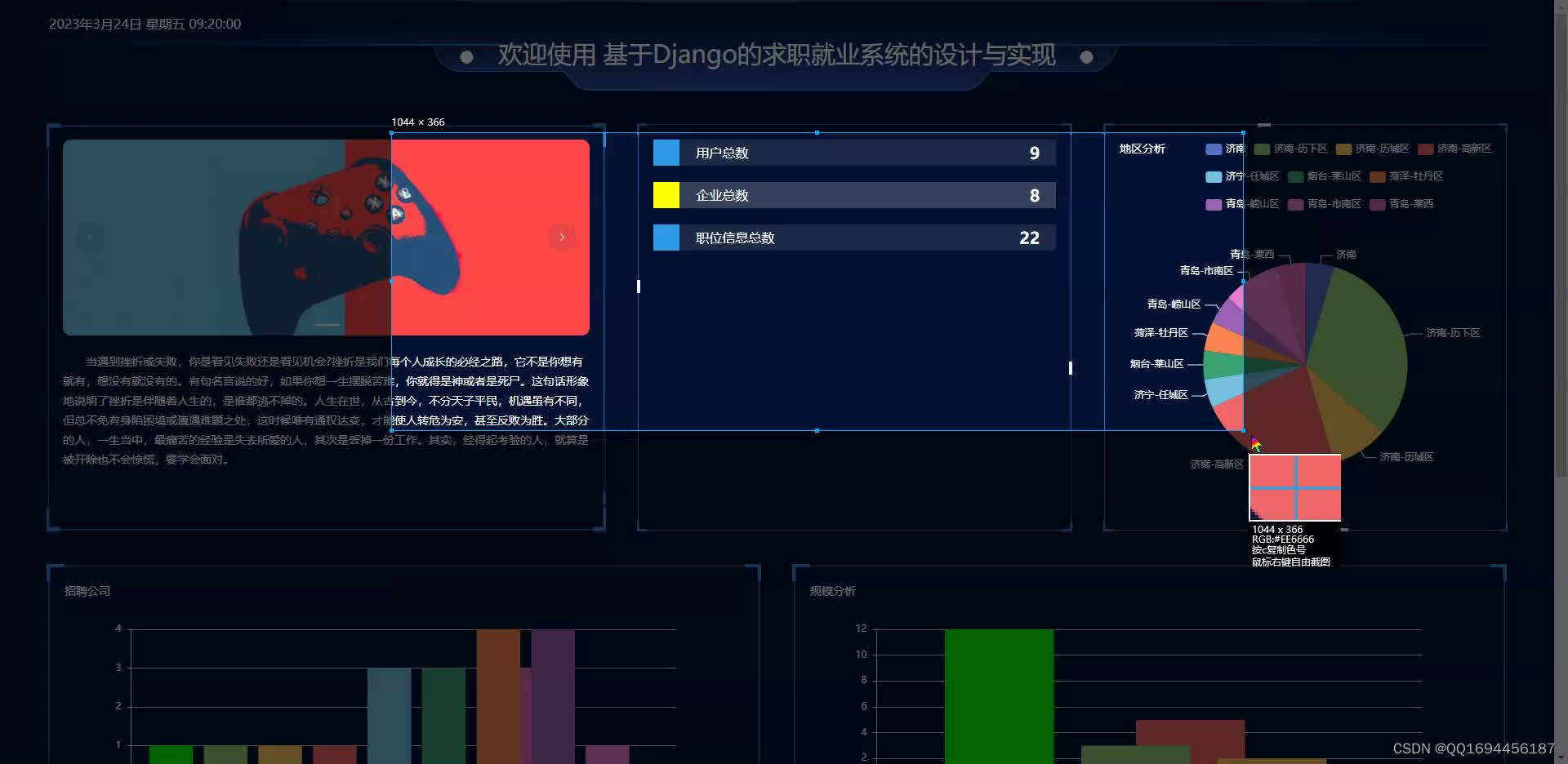
Task: Click the bottom-middle handle of the screenshot selection
Action: [817, 430]
